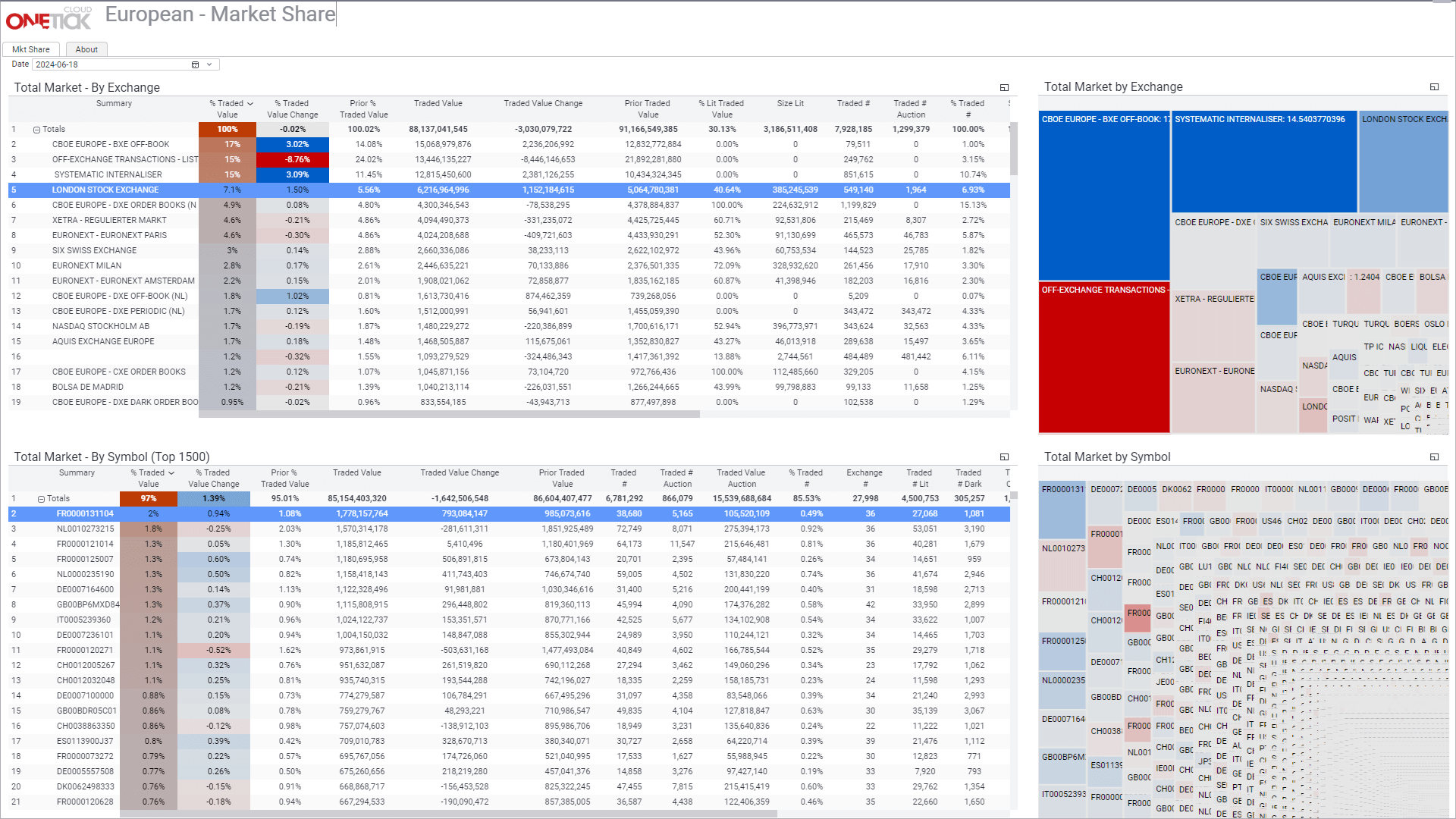Maximize the Total Market By Exchange table panel
This screenshot has width=1456, height=819.
coord(1004,88)
